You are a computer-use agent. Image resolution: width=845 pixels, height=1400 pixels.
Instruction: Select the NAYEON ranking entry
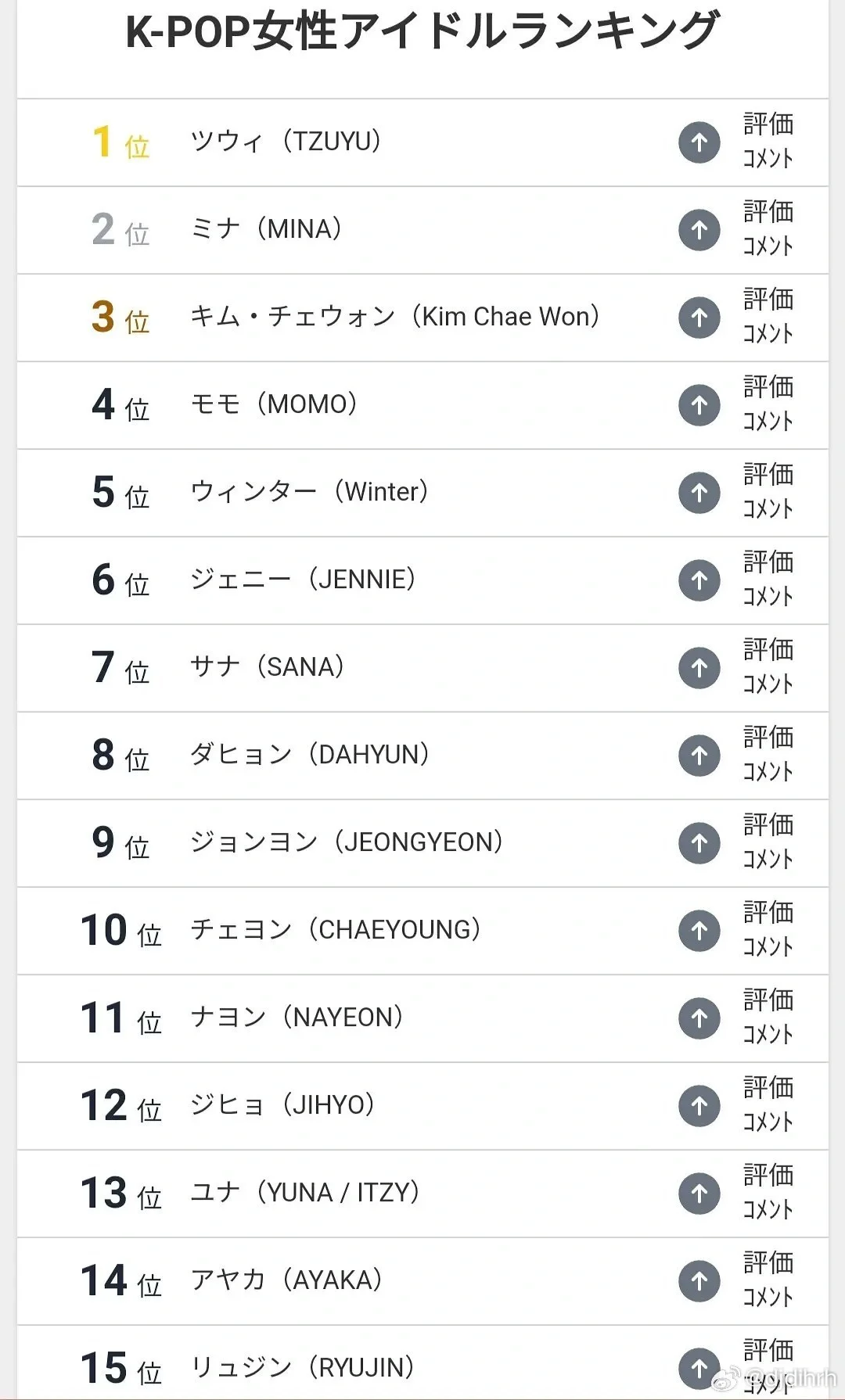(x=297, y=1018)
